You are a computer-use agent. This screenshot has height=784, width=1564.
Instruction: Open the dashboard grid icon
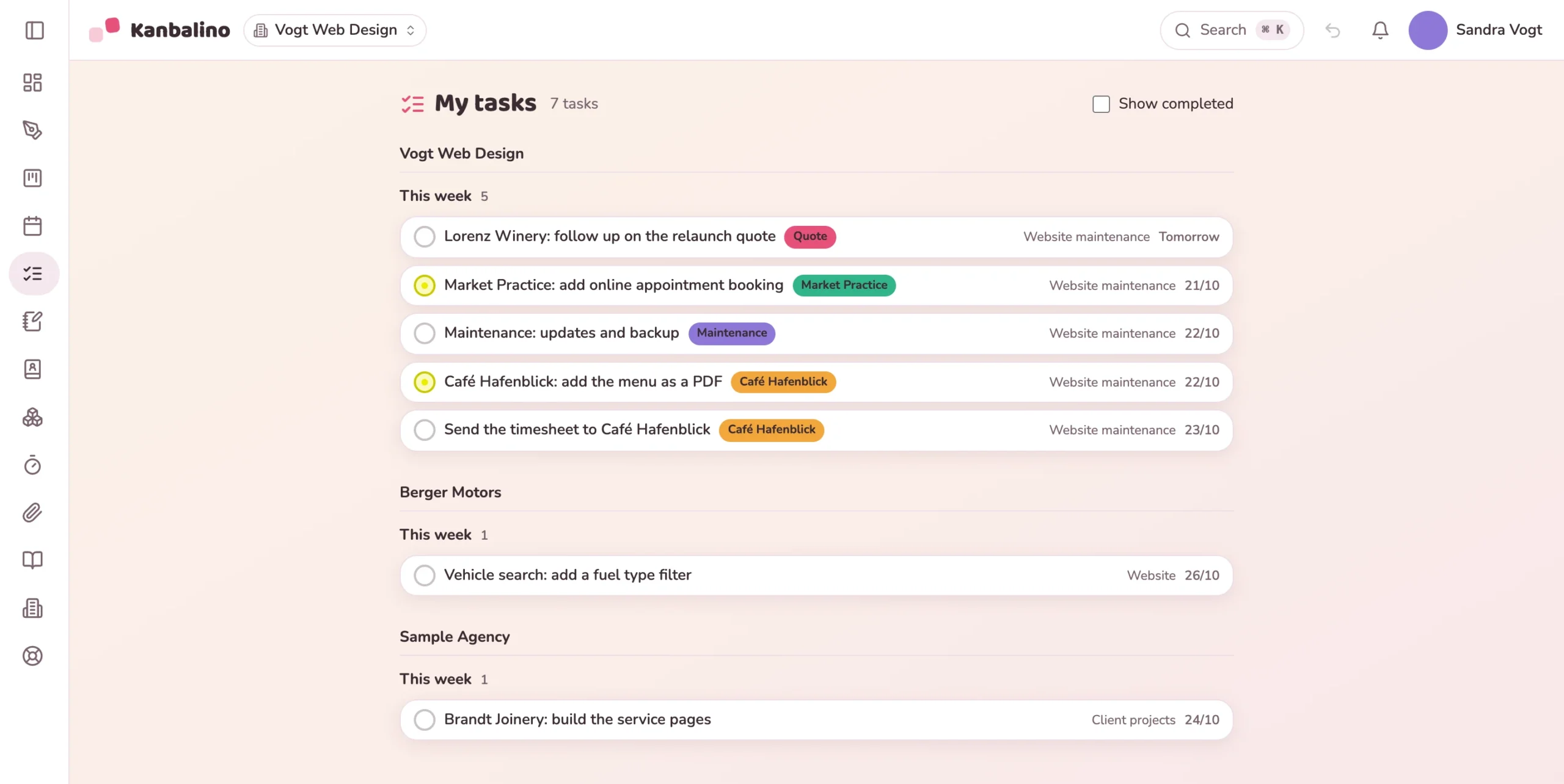coord(32,82)
